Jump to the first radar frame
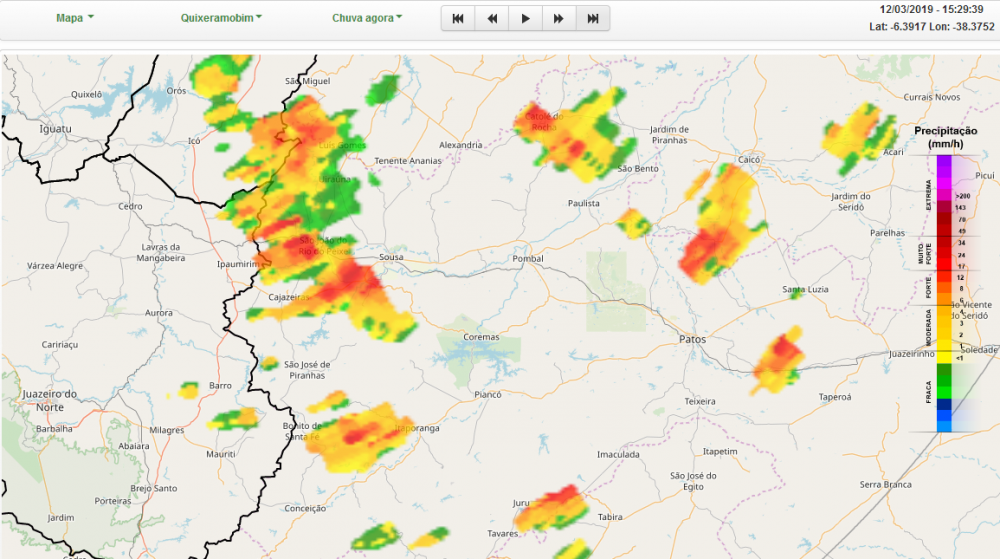 click(458, 18)
